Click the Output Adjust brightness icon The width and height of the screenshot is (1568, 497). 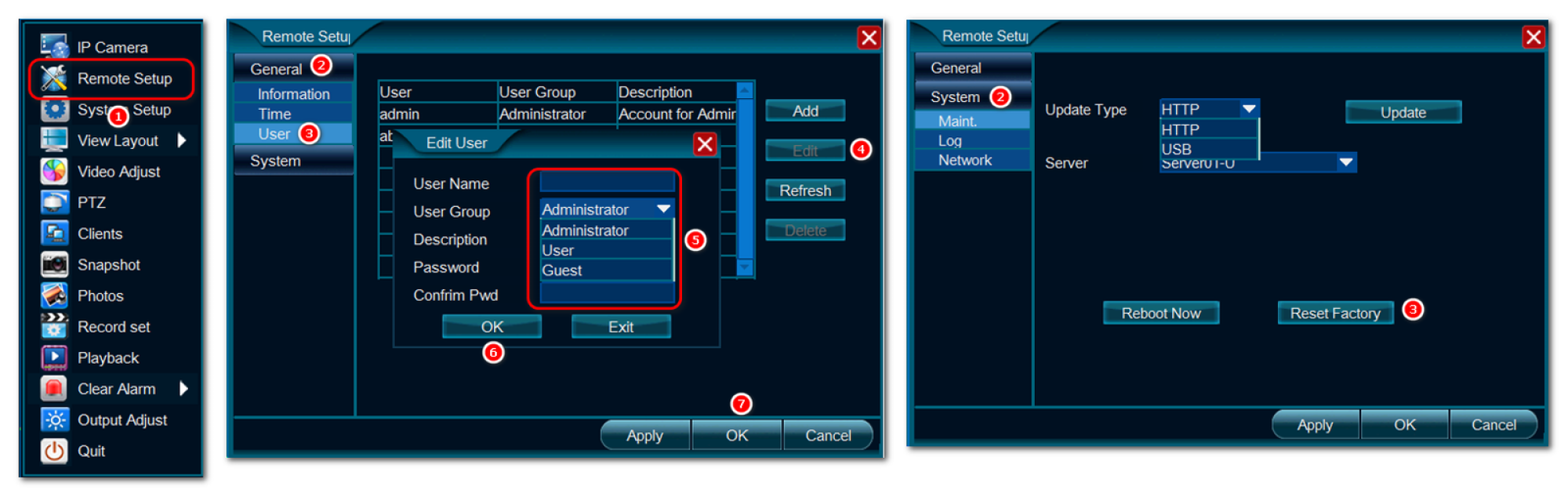[54, 419]
